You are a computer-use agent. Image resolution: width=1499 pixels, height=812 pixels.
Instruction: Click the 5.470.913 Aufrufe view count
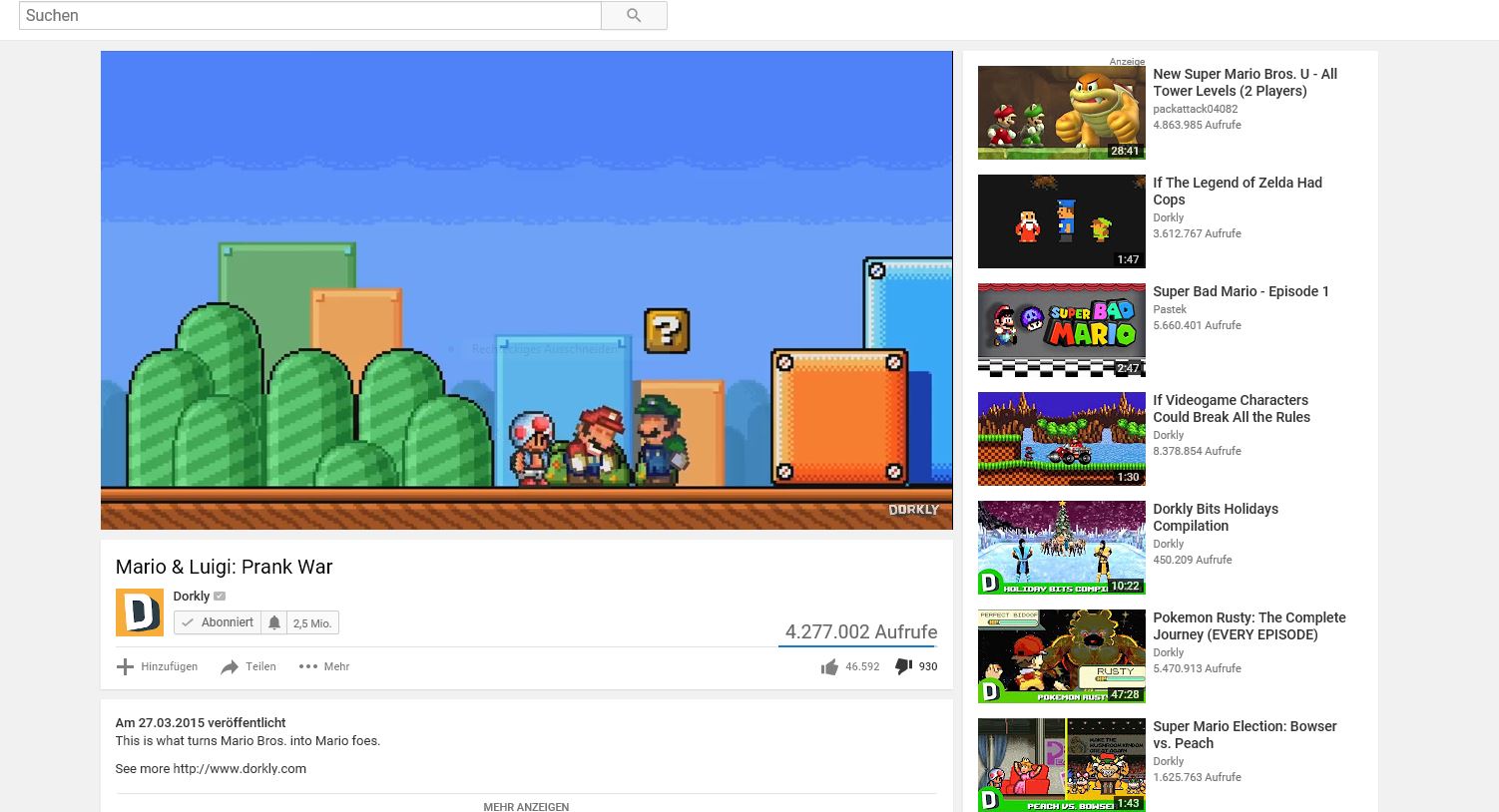pyautogui.click(x=1198, y=668)
